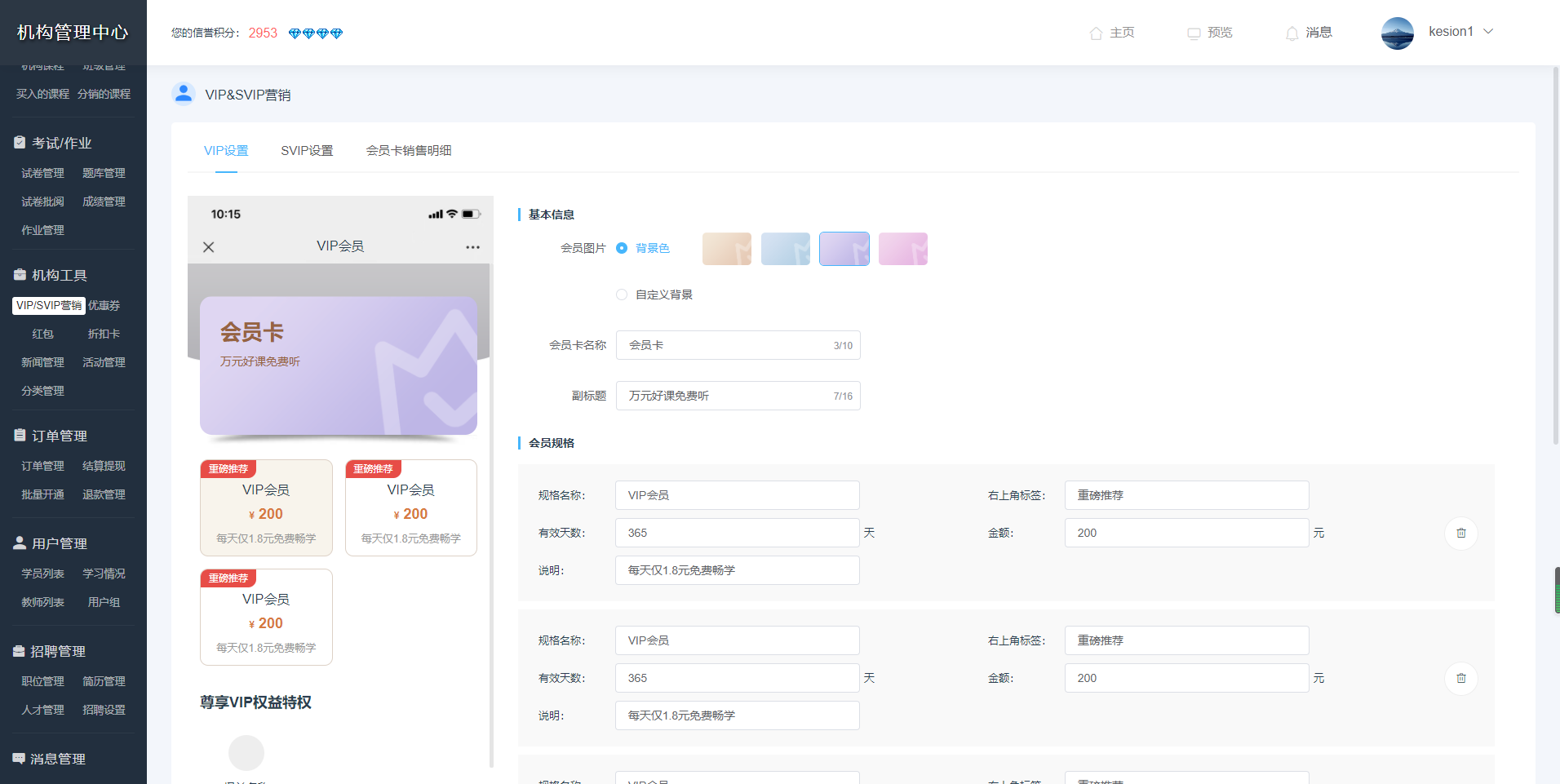Open 优惠券 in the sidebar
The image size is (1560, 784).
(x=104, y=305)
